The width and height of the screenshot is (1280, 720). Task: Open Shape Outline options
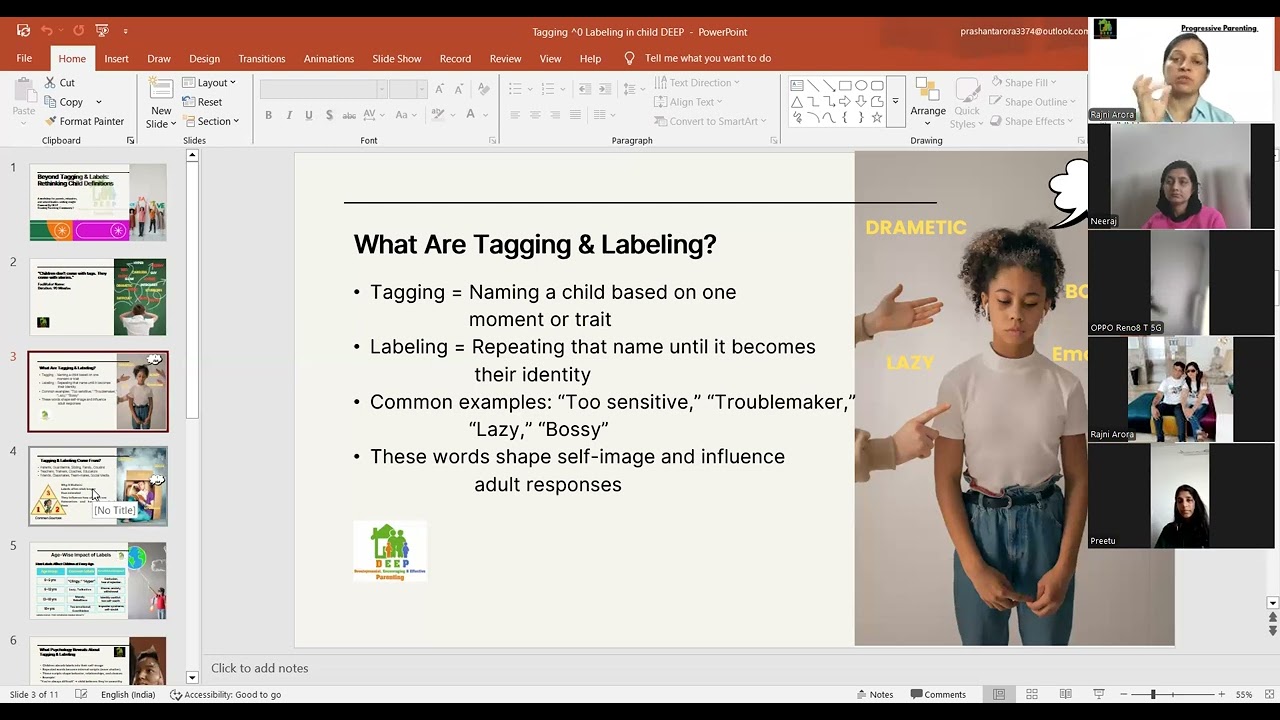[x=1030, y=102]
